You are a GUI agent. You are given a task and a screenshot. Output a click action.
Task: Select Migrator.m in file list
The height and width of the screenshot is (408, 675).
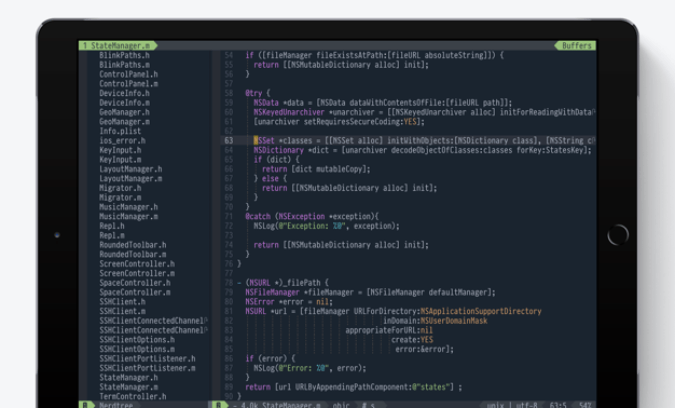pyautogui.click(x=120, y=198)
